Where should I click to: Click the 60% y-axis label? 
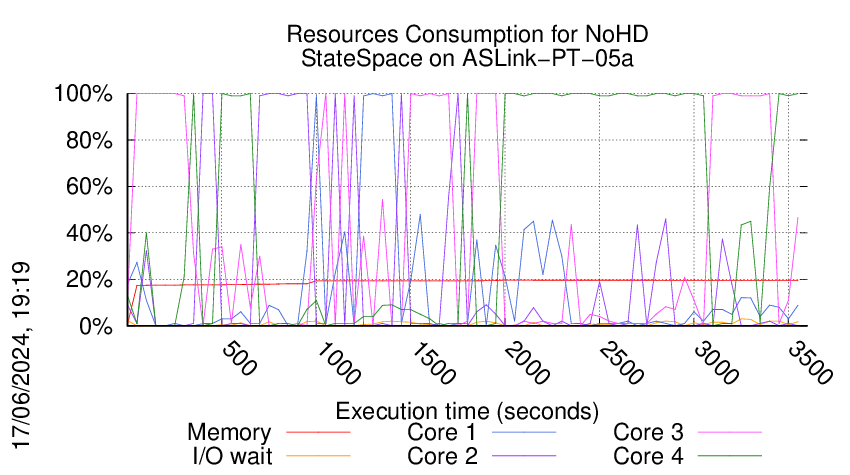[89, 187]
